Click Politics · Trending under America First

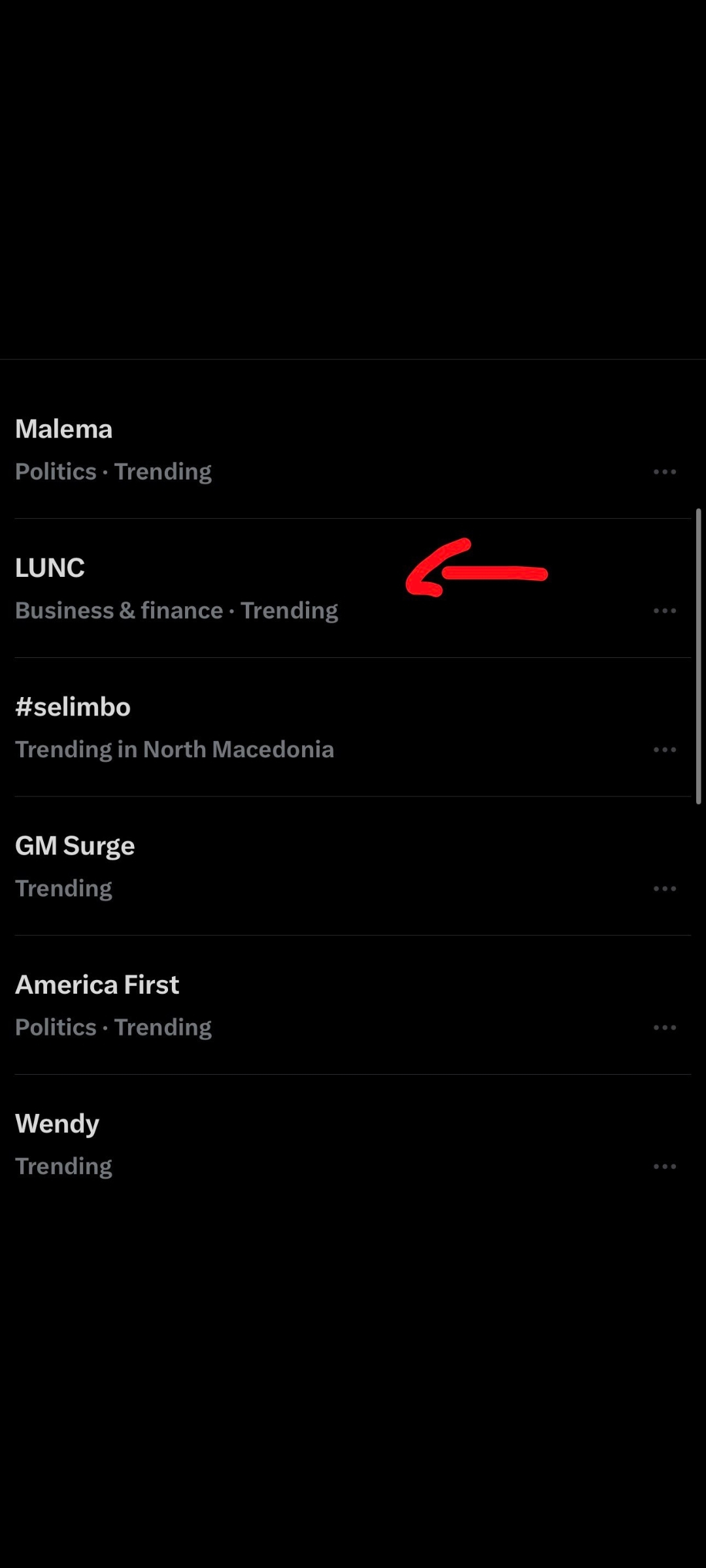[x=113, y=1028]
